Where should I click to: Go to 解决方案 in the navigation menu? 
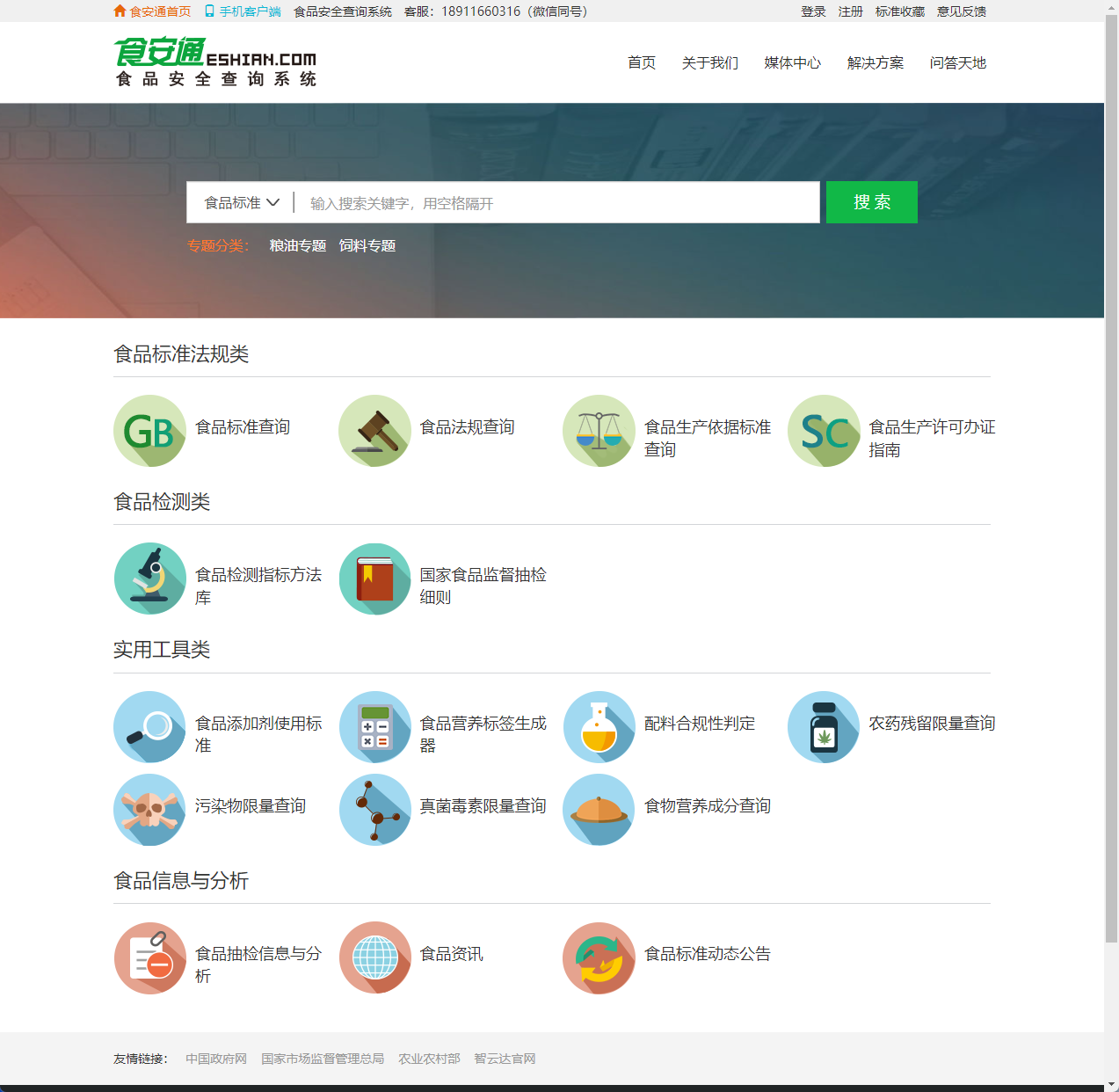875,63
